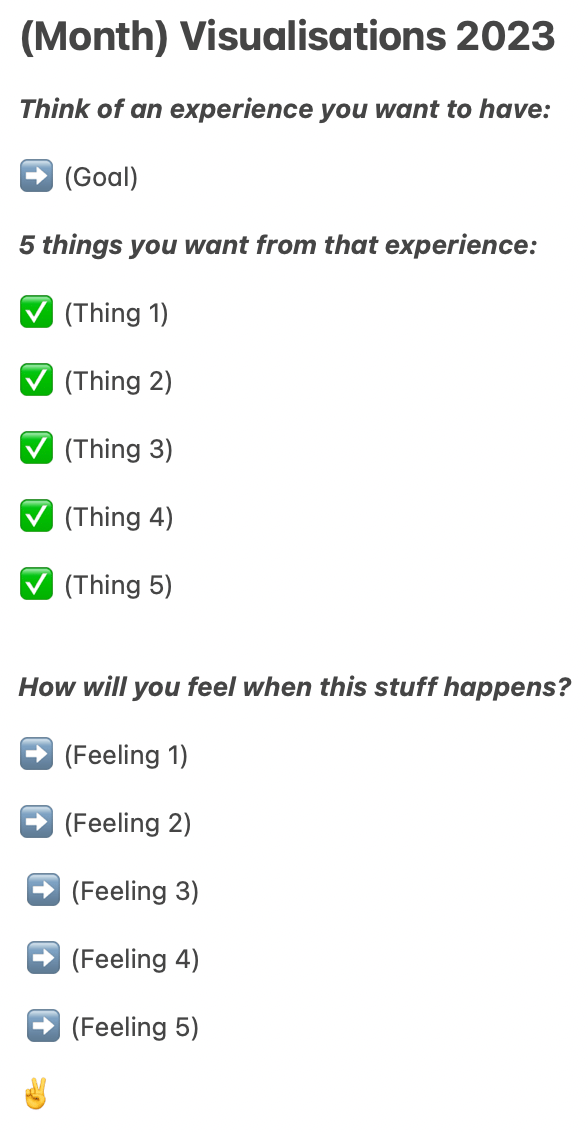Click the arrow emoji beside (Feeling 1)

(36, 754)
